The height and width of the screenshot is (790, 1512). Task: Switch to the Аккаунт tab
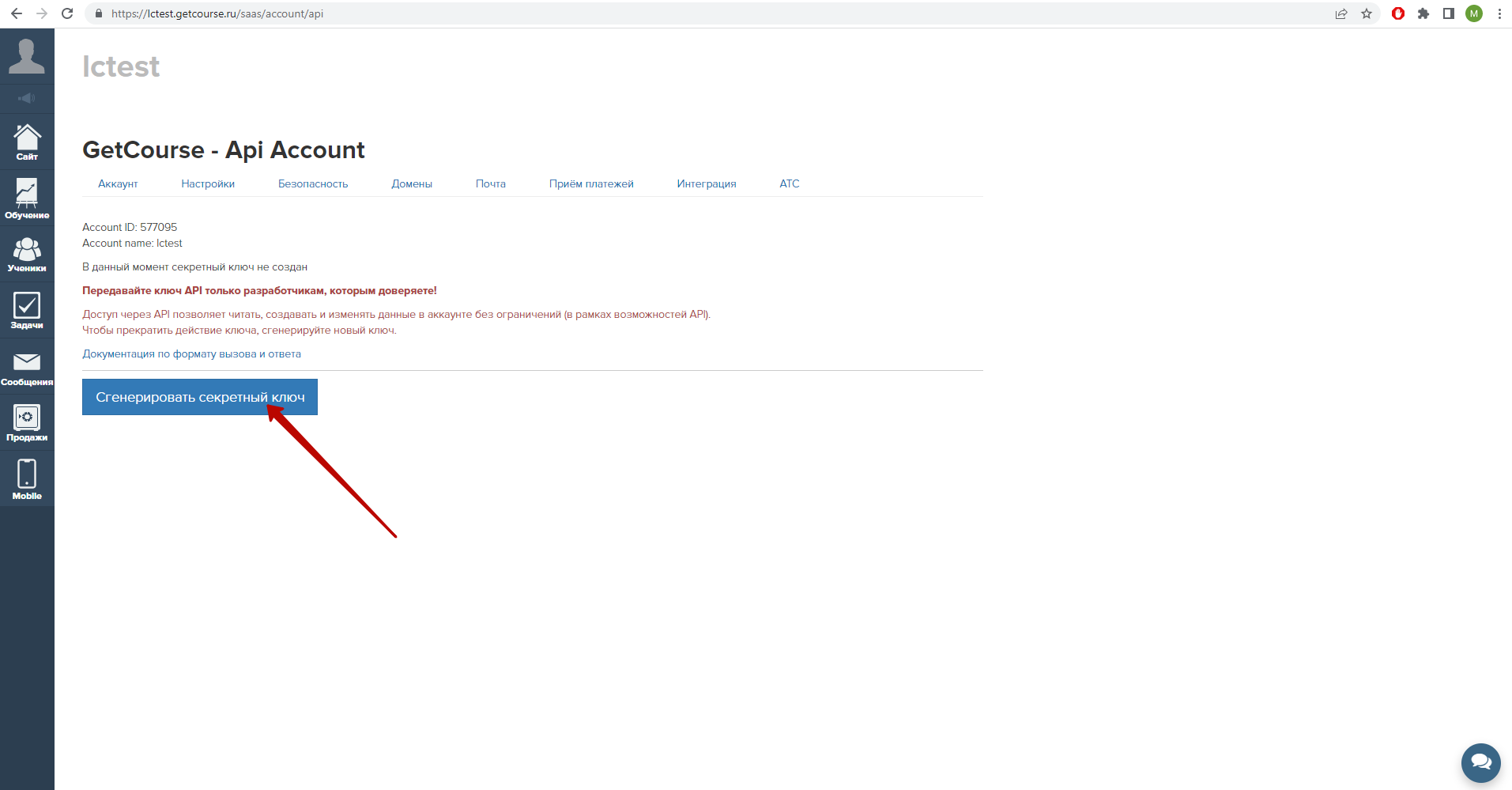pos(118,183)
